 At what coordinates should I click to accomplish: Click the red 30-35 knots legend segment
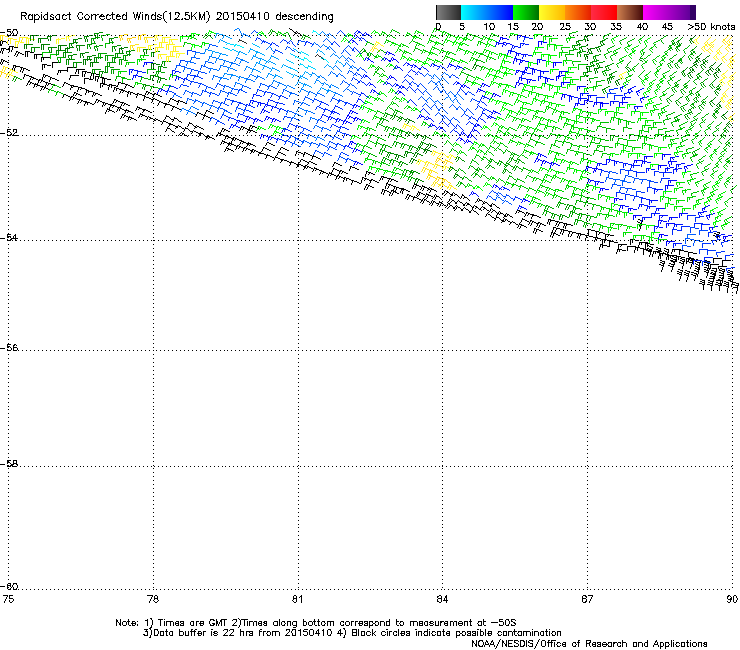604,12
